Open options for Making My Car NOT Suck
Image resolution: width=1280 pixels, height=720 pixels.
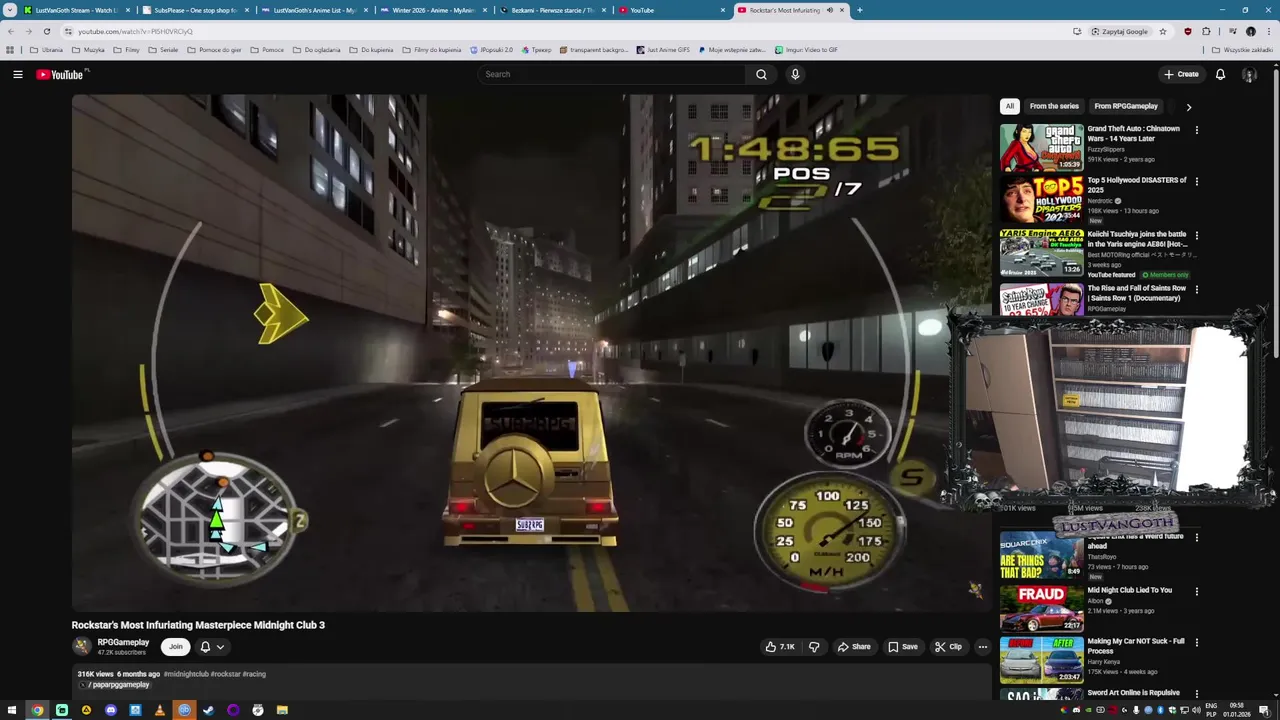[1196, 643]
